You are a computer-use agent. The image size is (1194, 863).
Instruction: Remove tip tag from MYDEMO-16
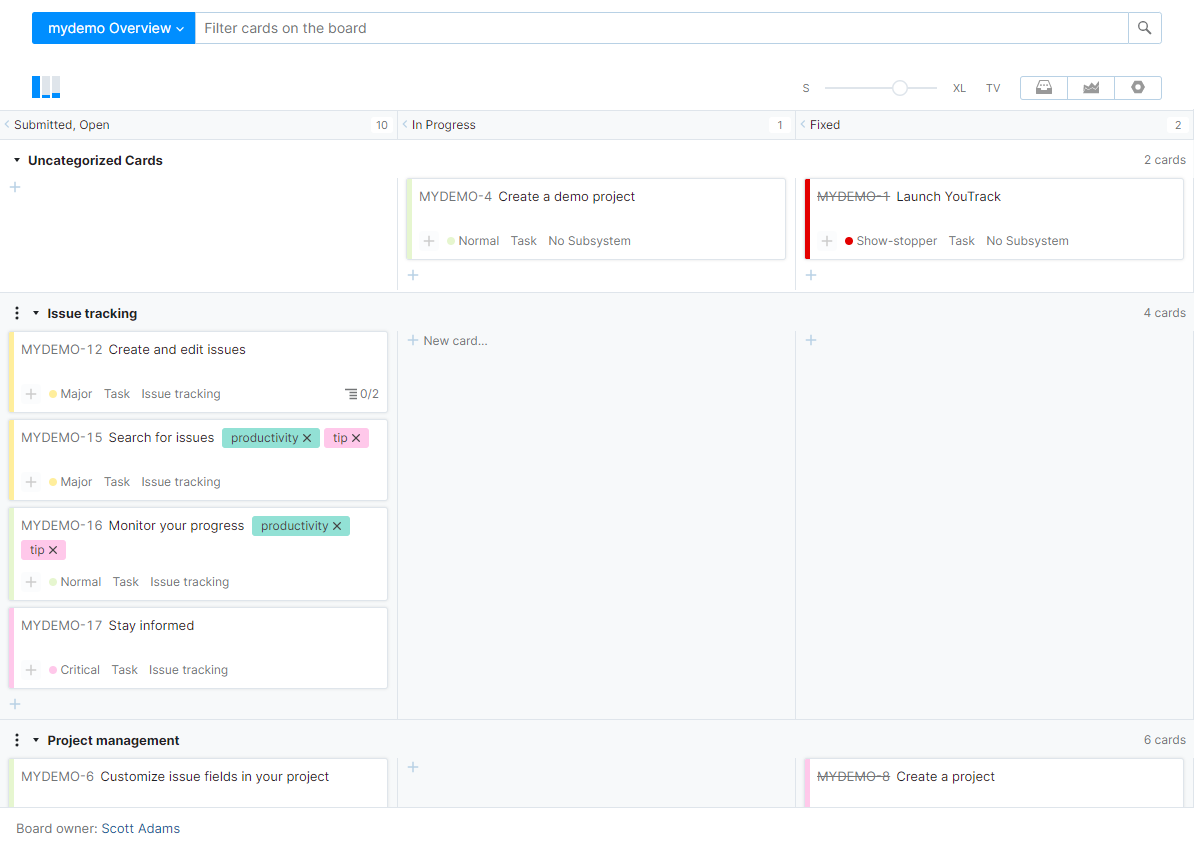(53, 550)
